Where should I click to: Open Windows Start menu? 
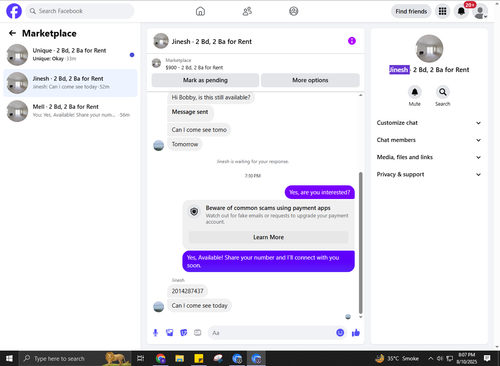click(9, 358)
